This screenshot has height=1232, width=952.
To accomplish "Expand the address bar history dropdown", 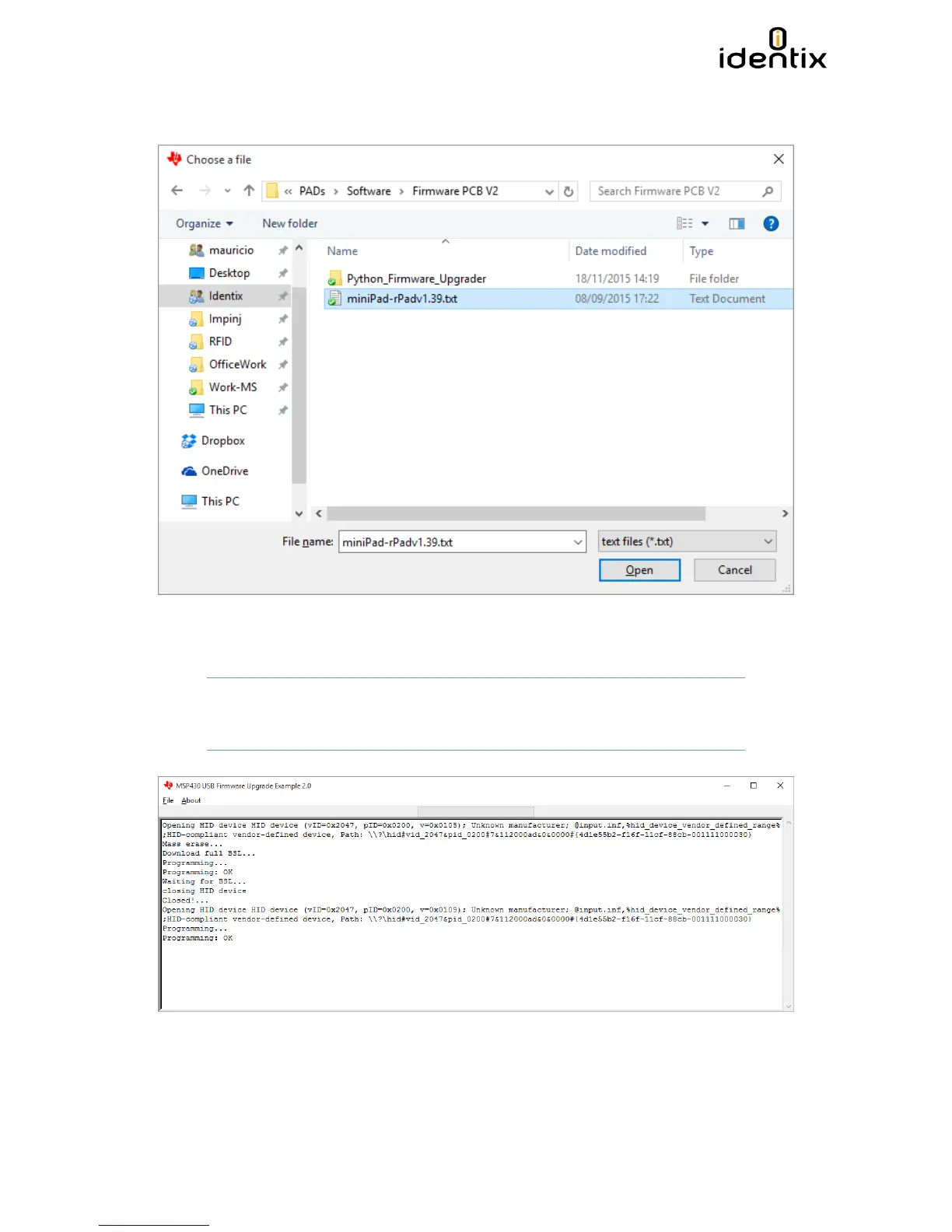I will (549, 191).
